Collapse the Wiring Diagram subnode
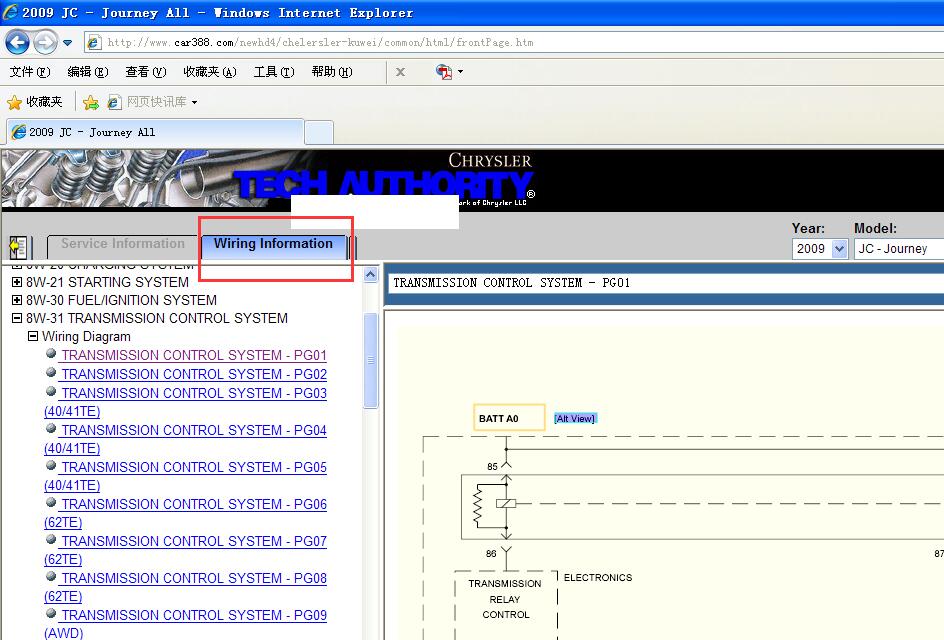 coord(33,336)
